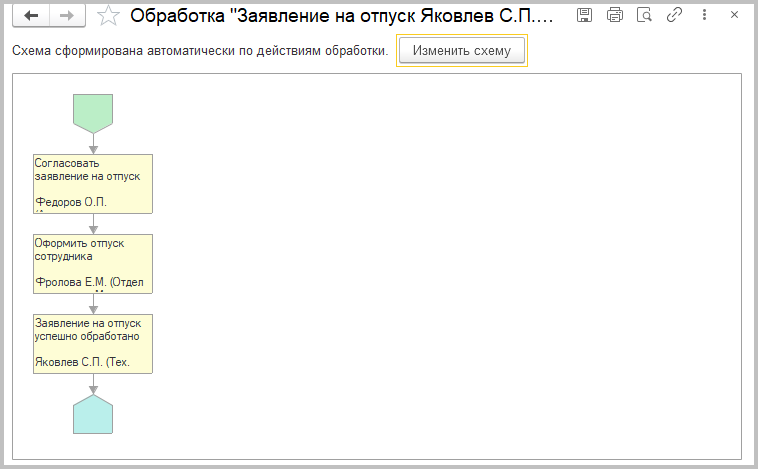Select the green start point shape
The image size is (758, 469).
(x=93, y=112)
